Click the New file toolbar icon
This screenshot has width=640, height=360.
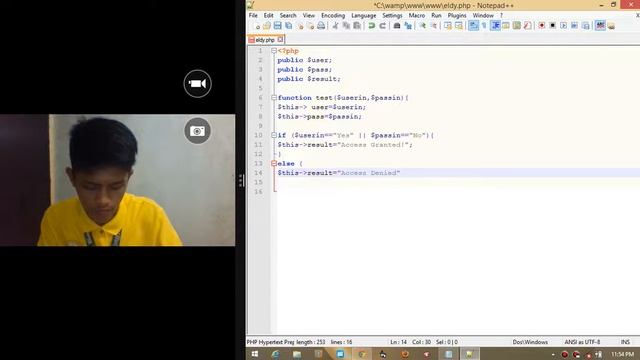point(257,26)
